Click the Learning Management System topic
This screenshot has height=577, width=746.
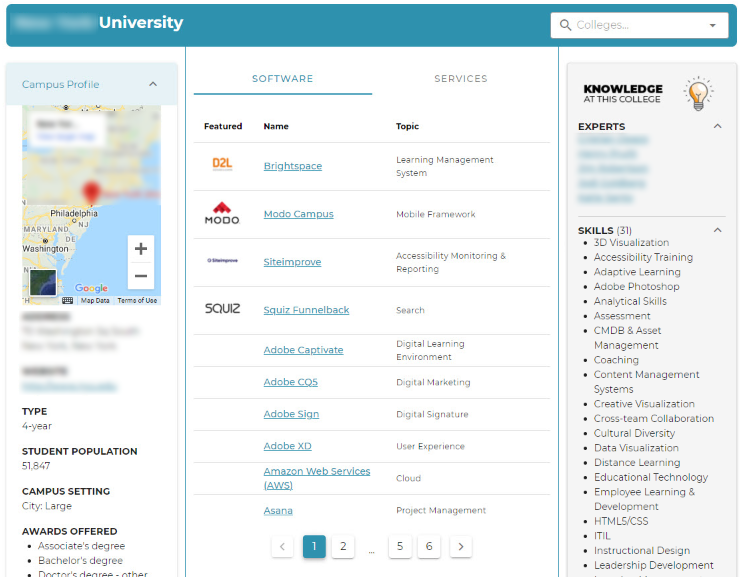(x=445, y=166)
